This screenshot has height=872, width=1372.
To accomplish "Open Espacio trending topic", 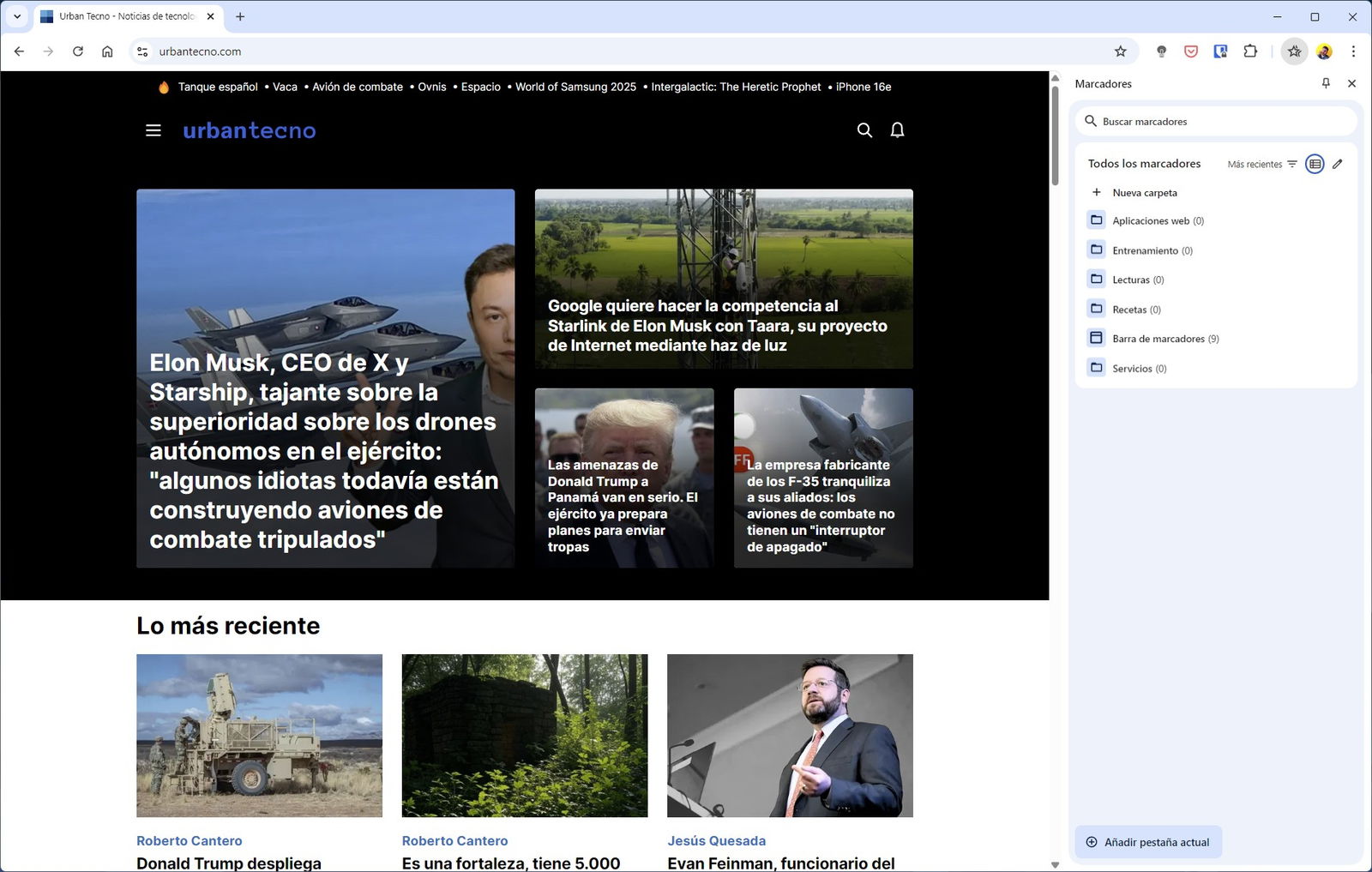I will click(x=481, y=87).
